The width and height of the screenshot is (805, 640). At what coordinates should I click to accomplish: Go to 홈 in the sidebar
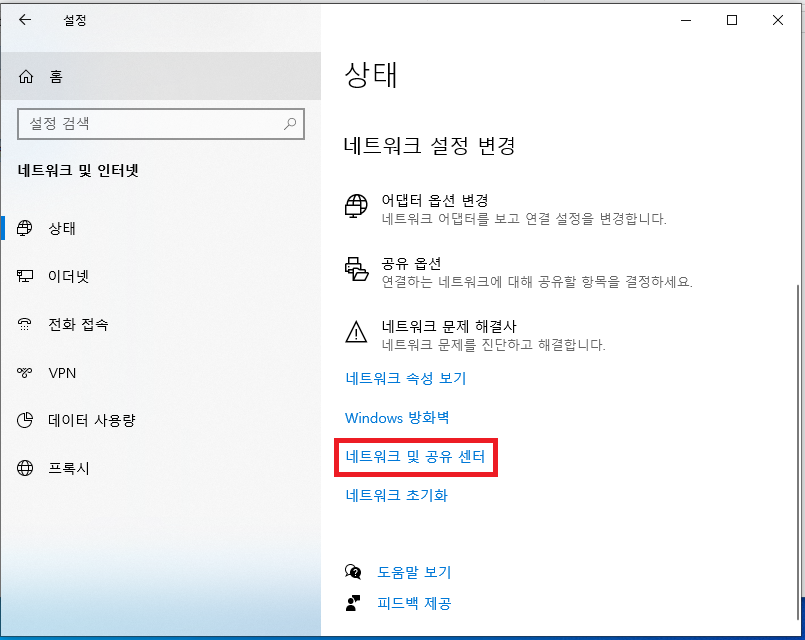click(x=161, y=76)
